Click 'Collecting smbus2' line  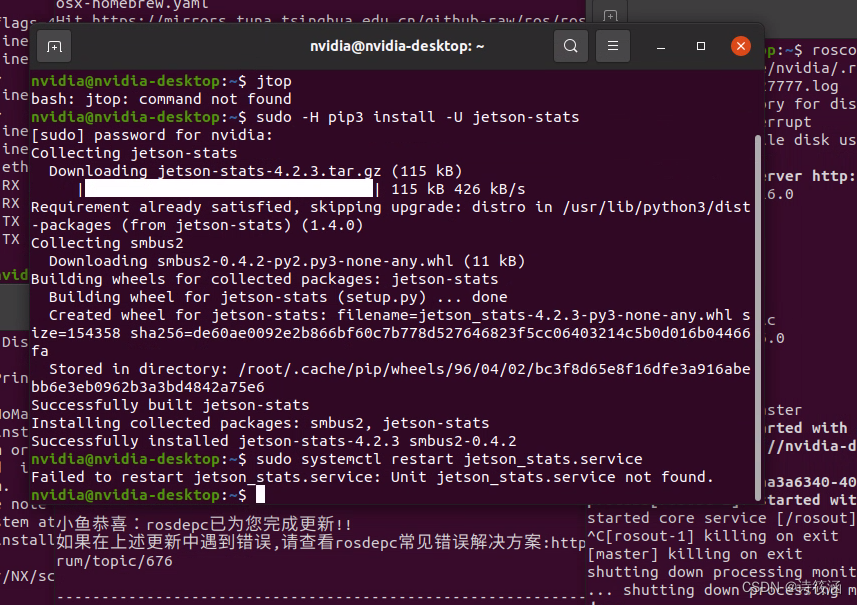point(107,243)
